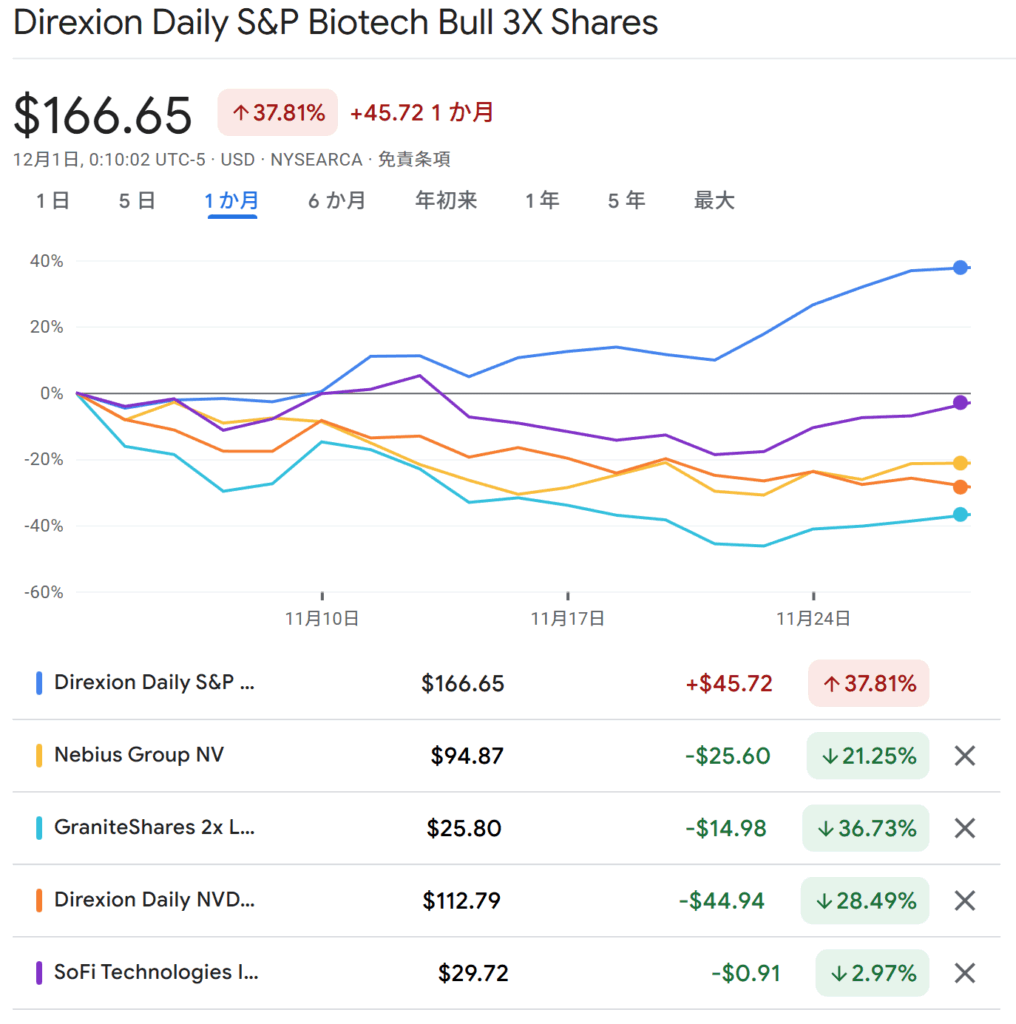The image size is (1016, 1024).
Task: Click the purple SoFi chart endpoint dot
Action: coord(960,403)
